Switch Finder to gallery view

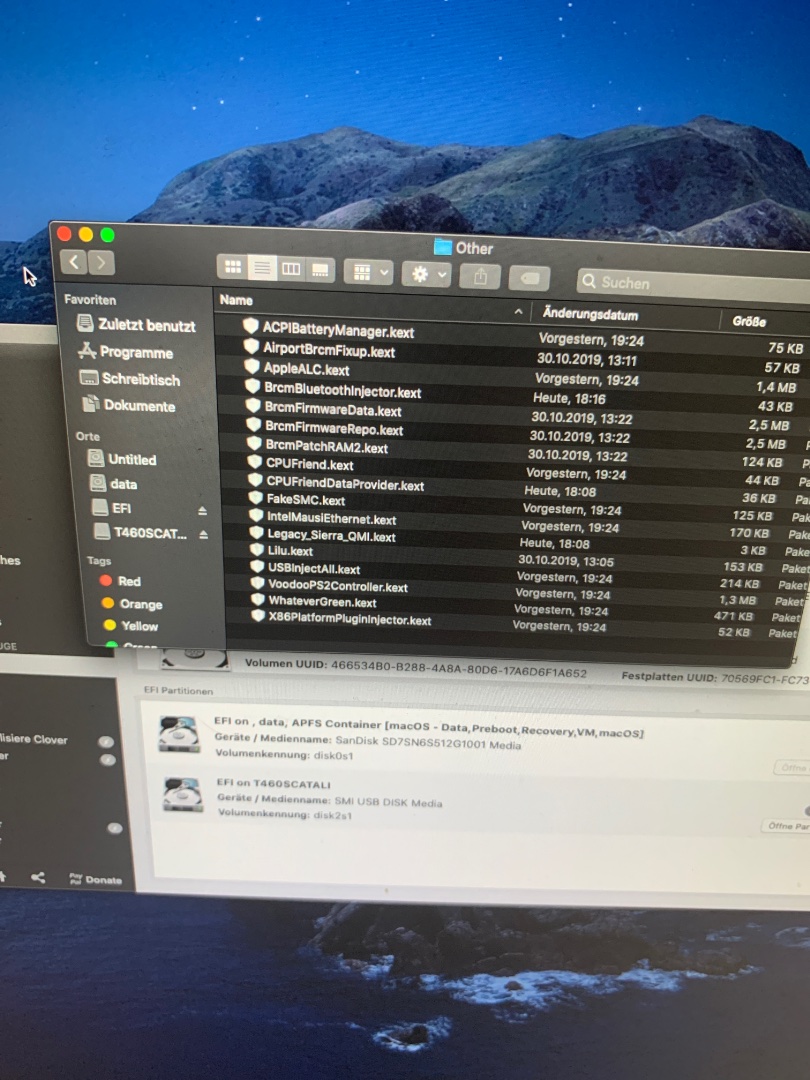tap(320, 270)
